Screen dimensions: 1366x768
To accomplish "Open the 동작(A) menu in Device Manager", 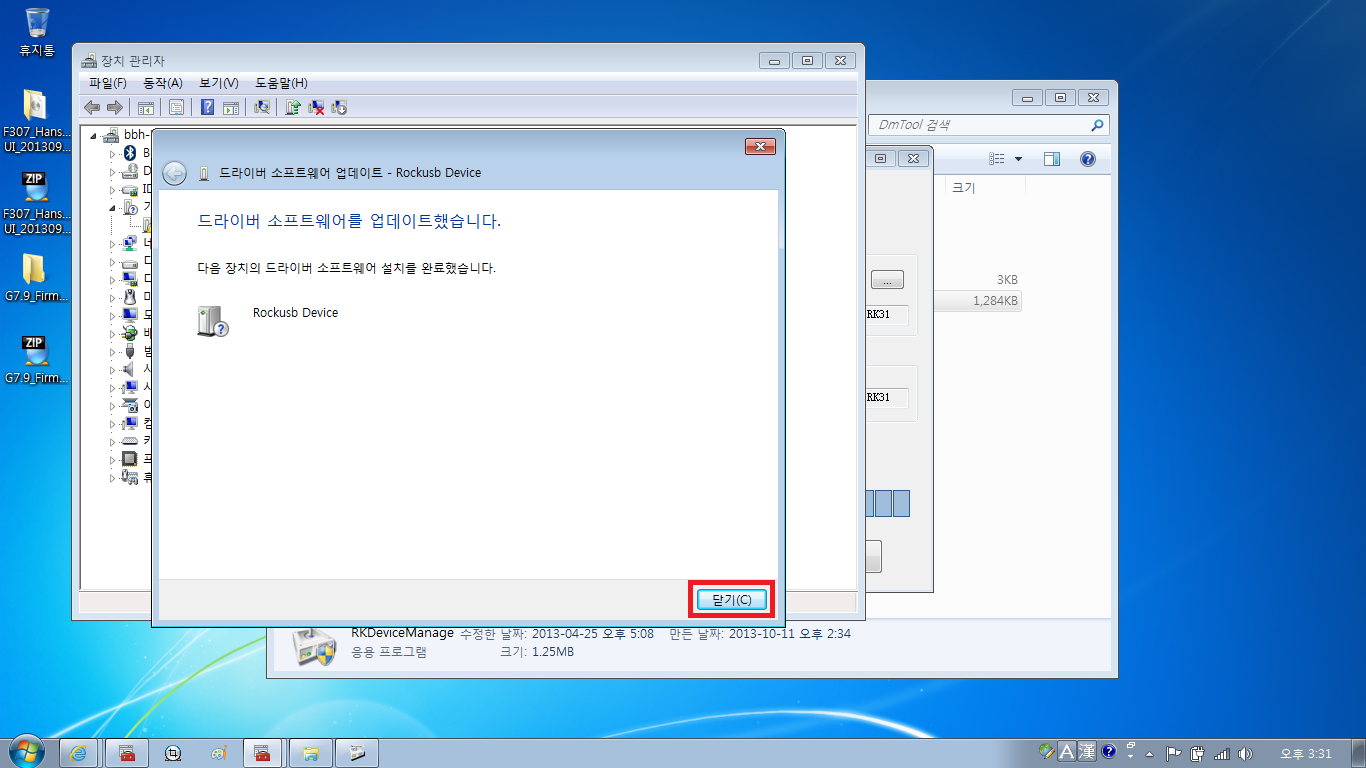I will pyautogui.click(x=163, y=83).
